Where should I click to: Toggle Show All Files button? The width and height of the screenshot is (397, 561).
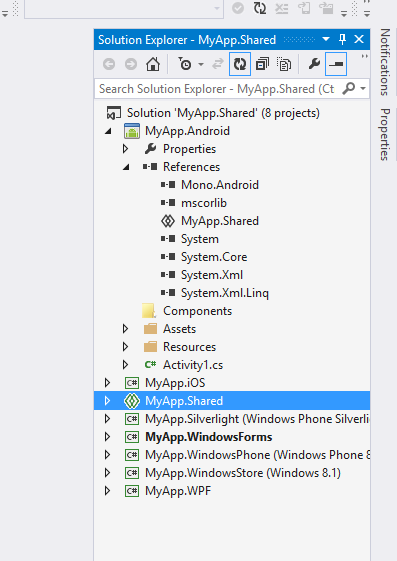coord(284,64)
